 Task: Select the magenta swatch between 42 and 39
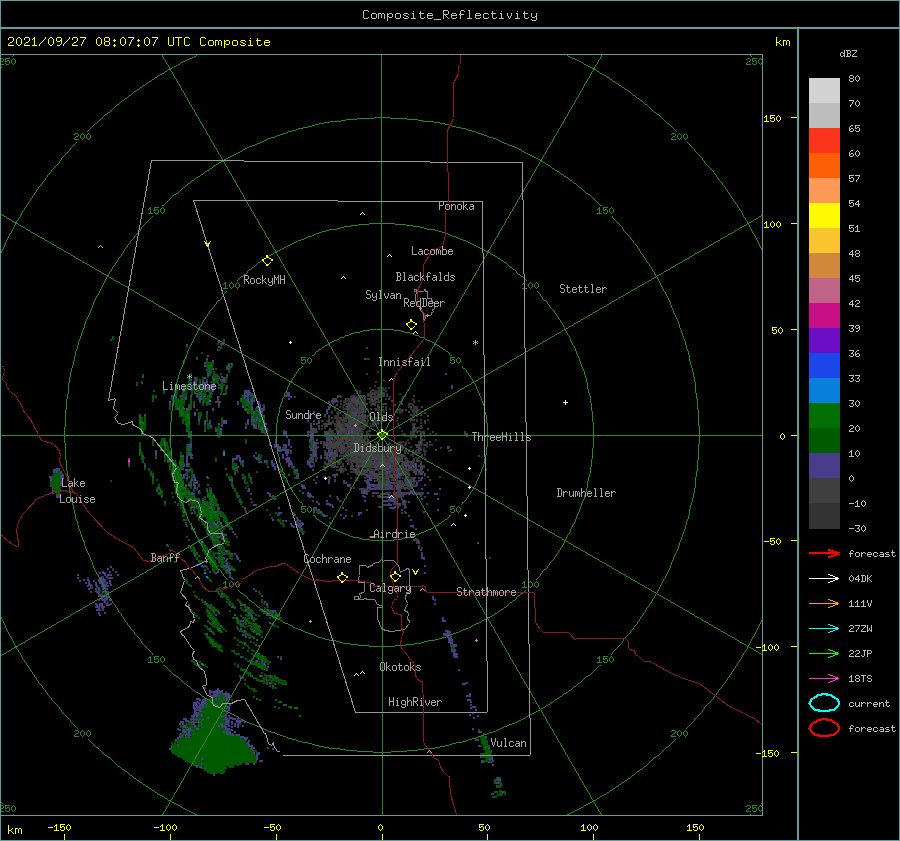(x=824, y=316)
